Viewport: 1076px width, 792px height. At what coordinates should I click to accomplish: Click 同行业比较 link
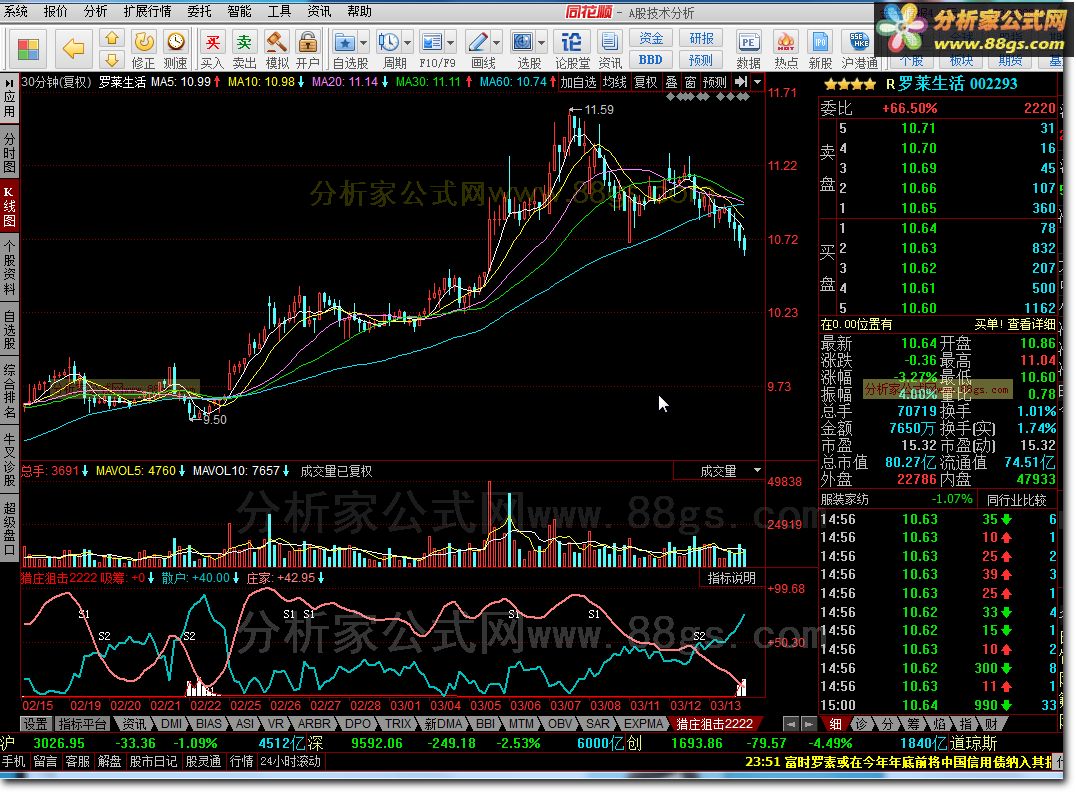[1016, 500]
